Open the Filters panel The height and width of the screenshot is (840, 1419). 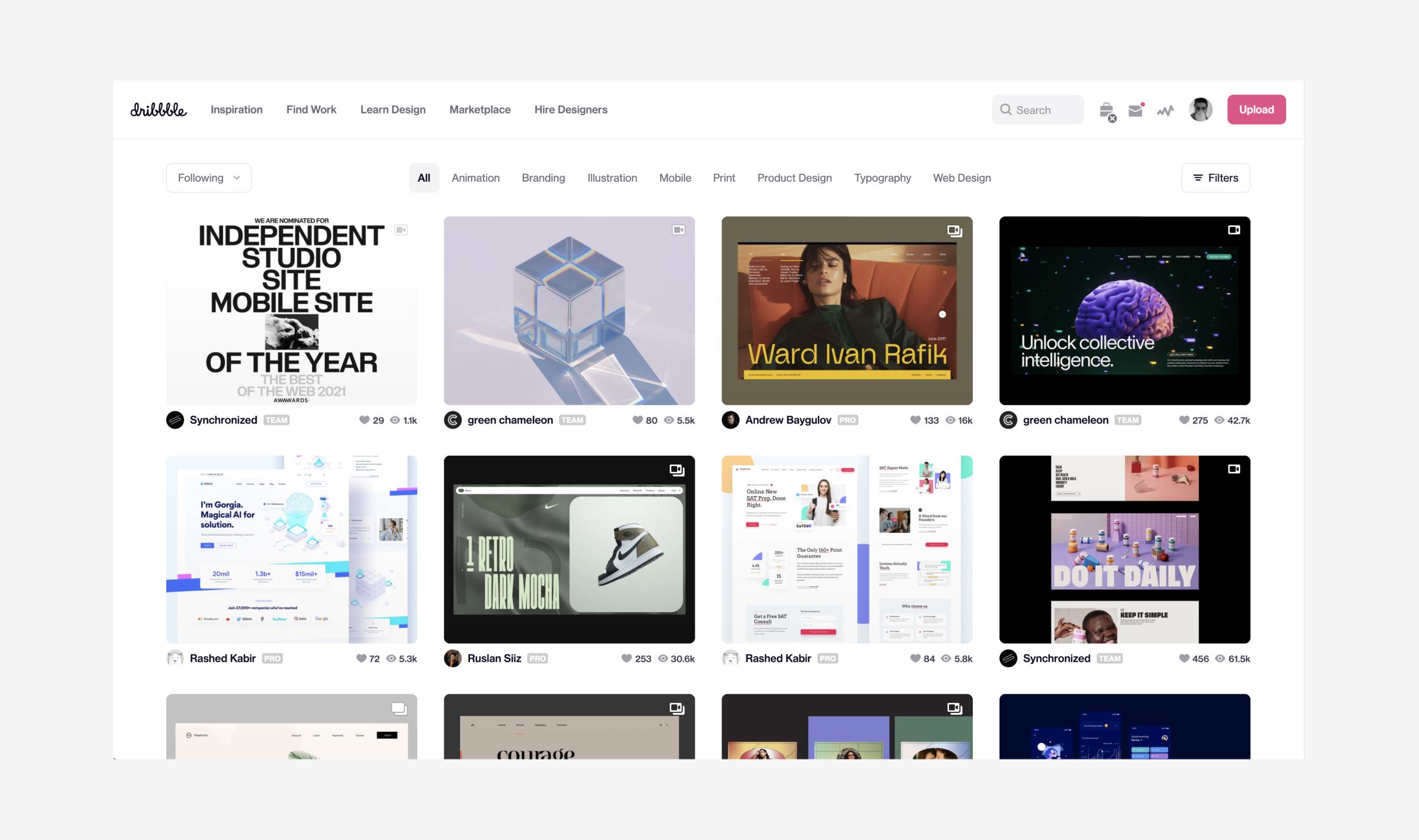1215,177
